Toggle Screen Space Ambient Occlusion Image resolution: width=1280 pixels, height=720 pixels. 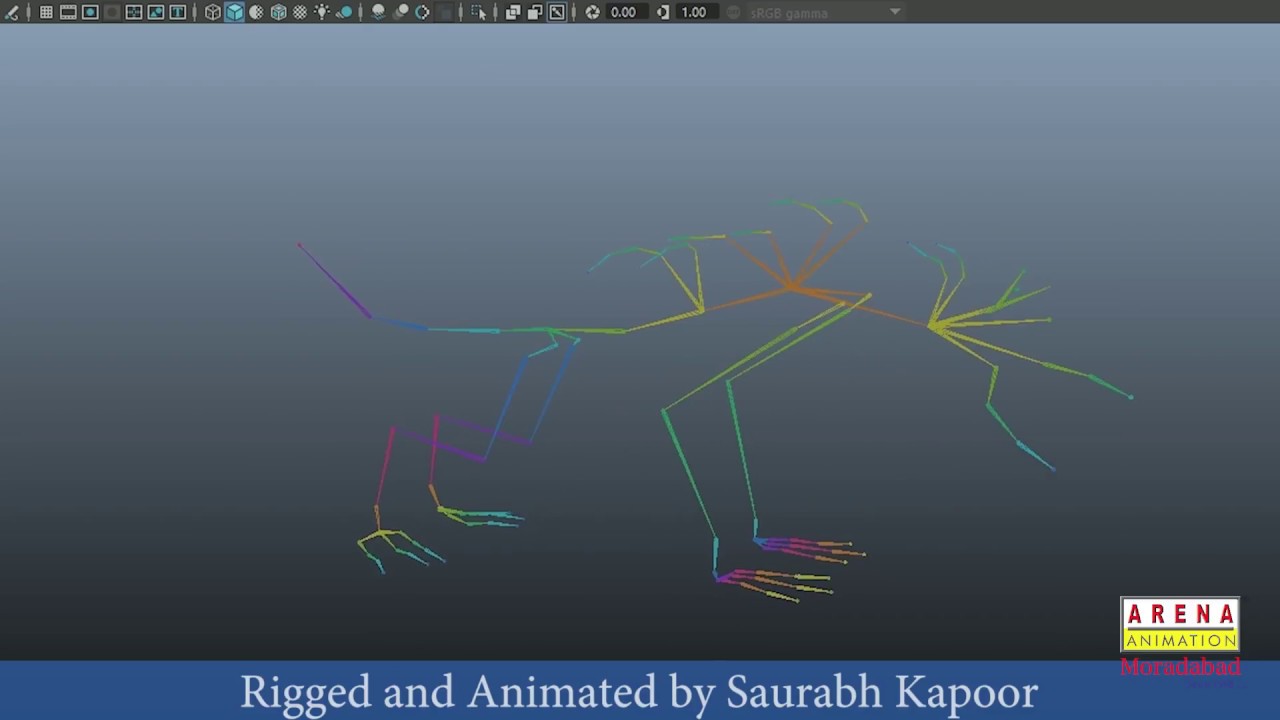379,12
